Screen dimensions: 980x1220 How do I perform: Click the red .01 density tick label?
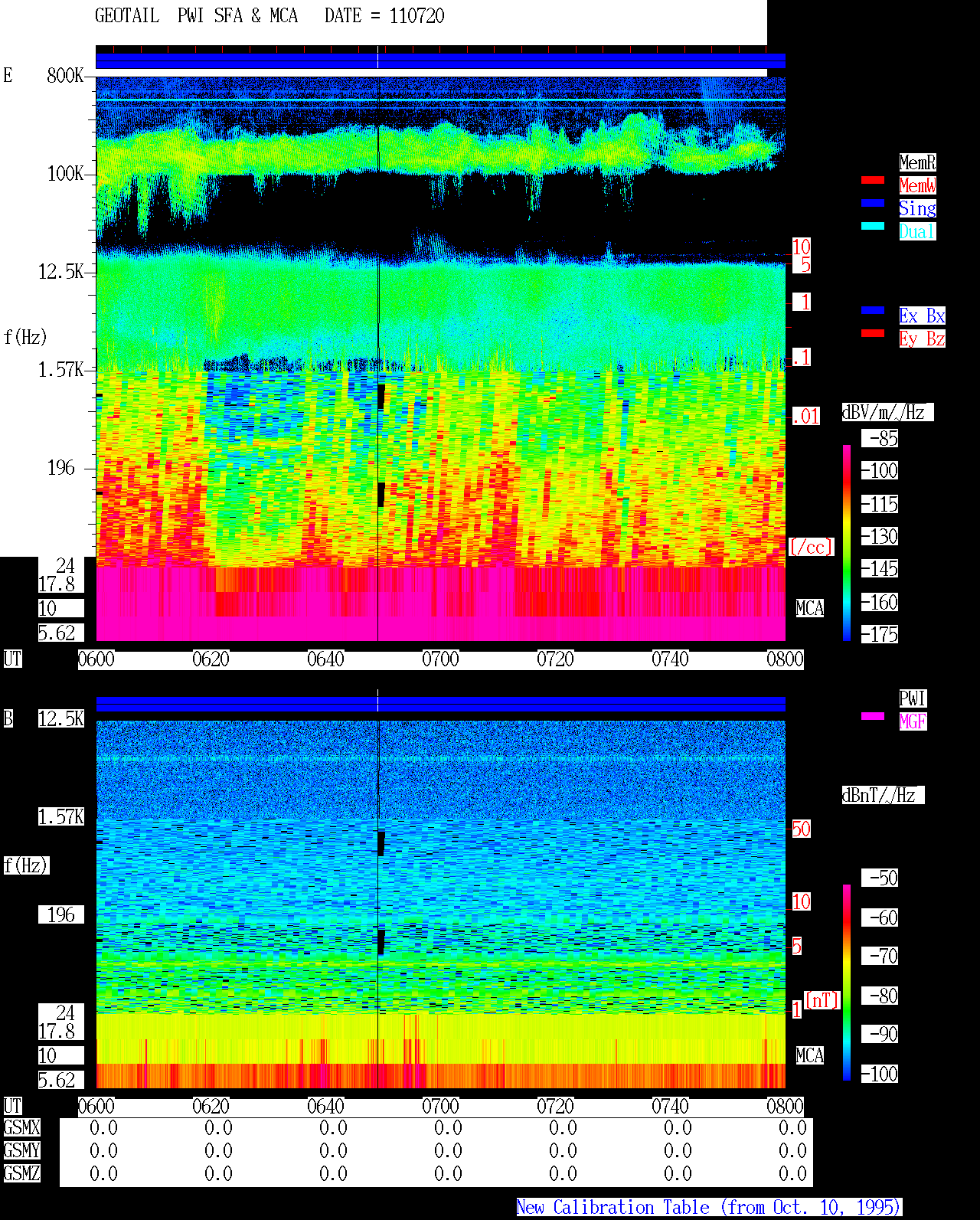(x=806, y=417)
